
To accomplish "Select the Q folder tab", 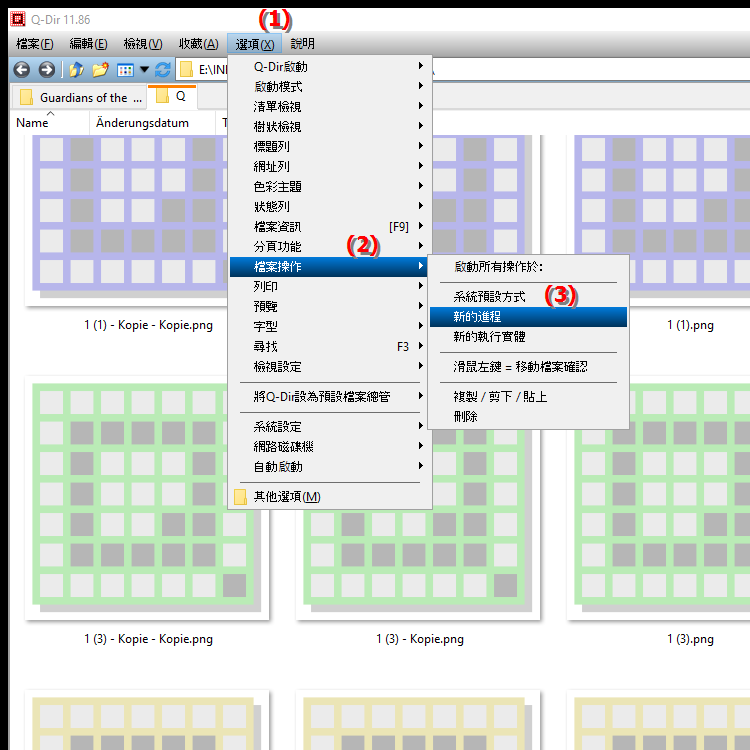I will [x=172, y=97].
